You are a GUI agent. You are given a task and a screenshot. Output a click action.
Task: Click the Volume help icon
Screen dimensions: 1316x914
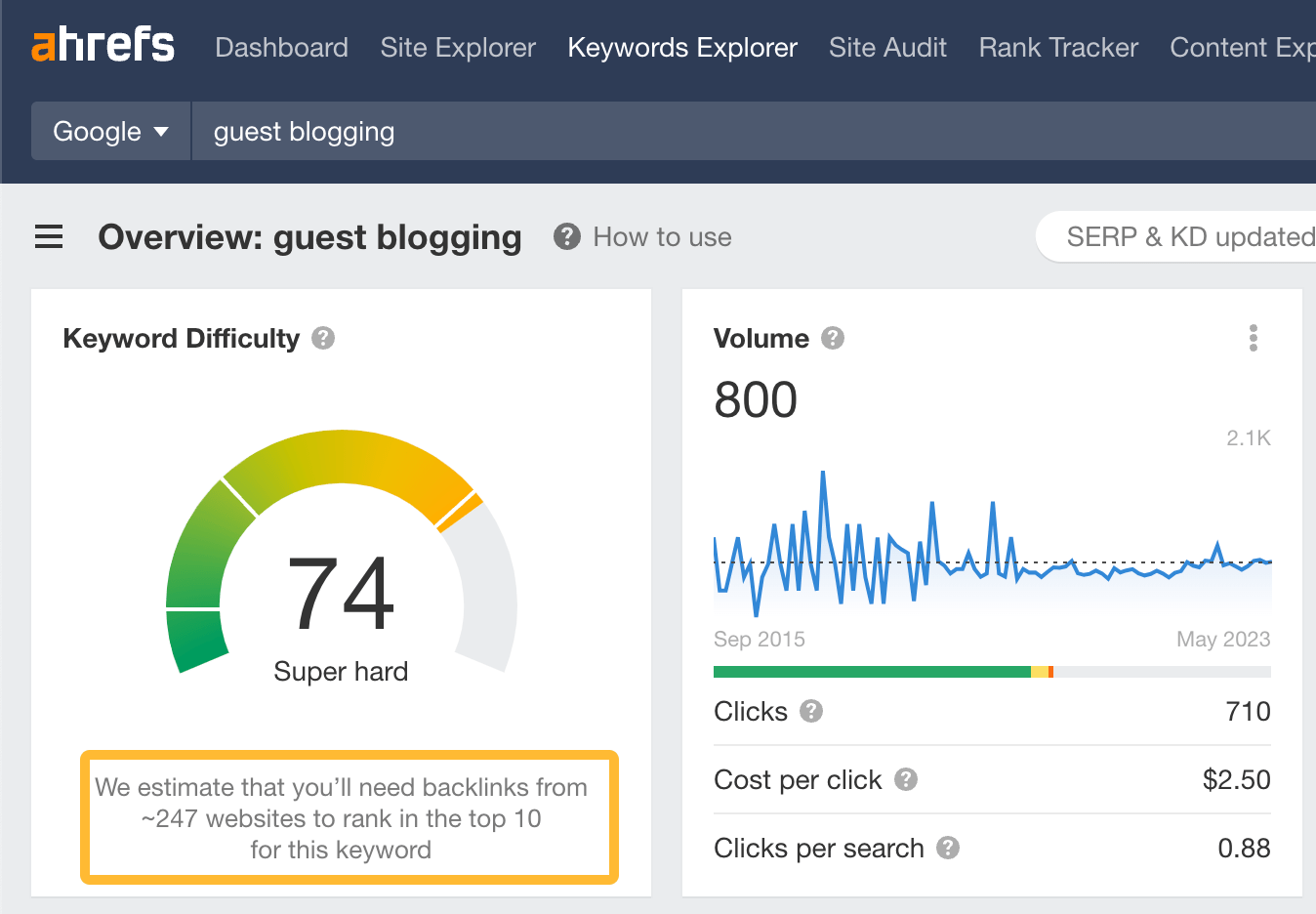[x=832, y=338]
